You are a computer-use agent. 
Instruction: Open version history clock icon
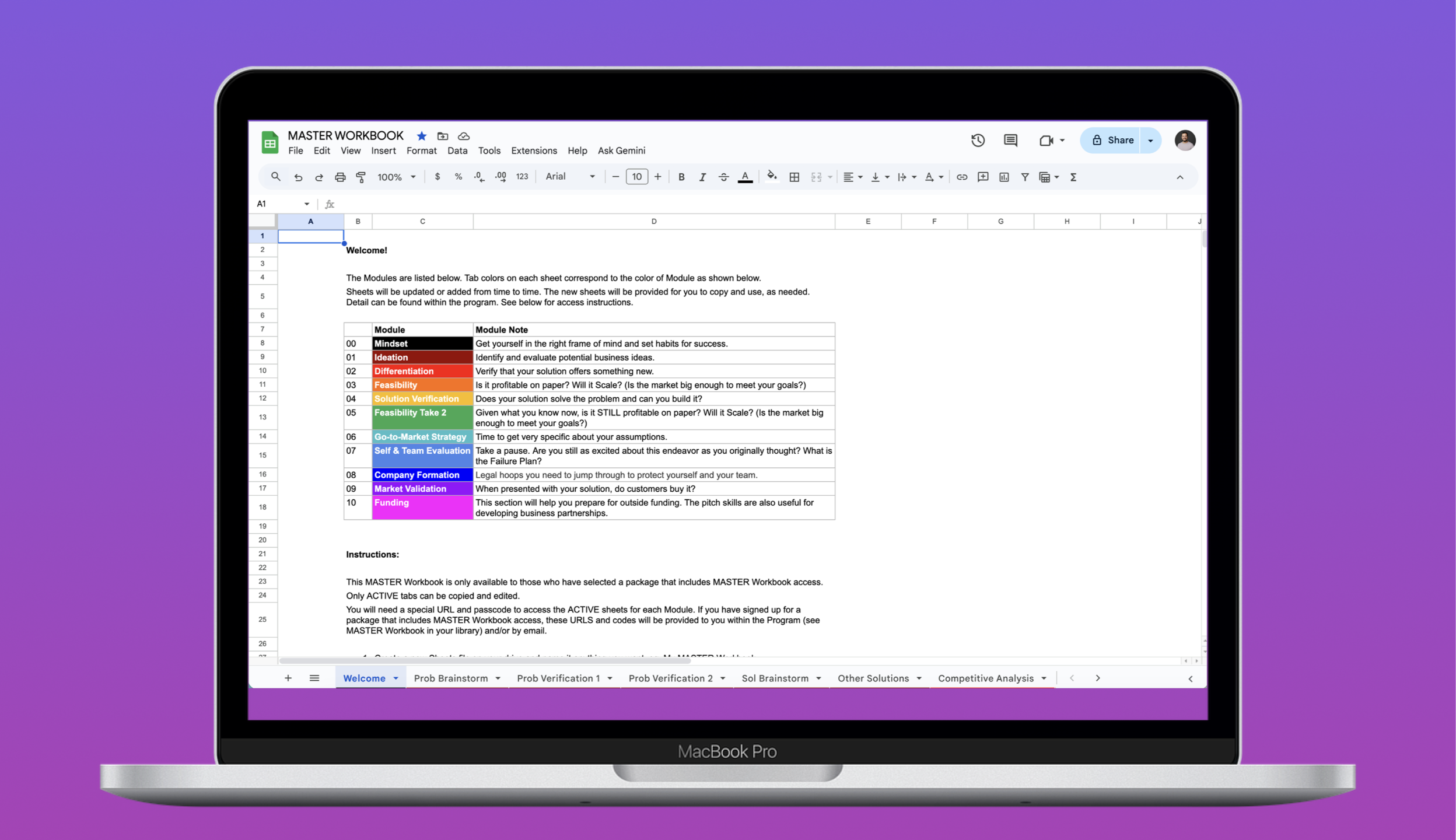coord(978,141)
